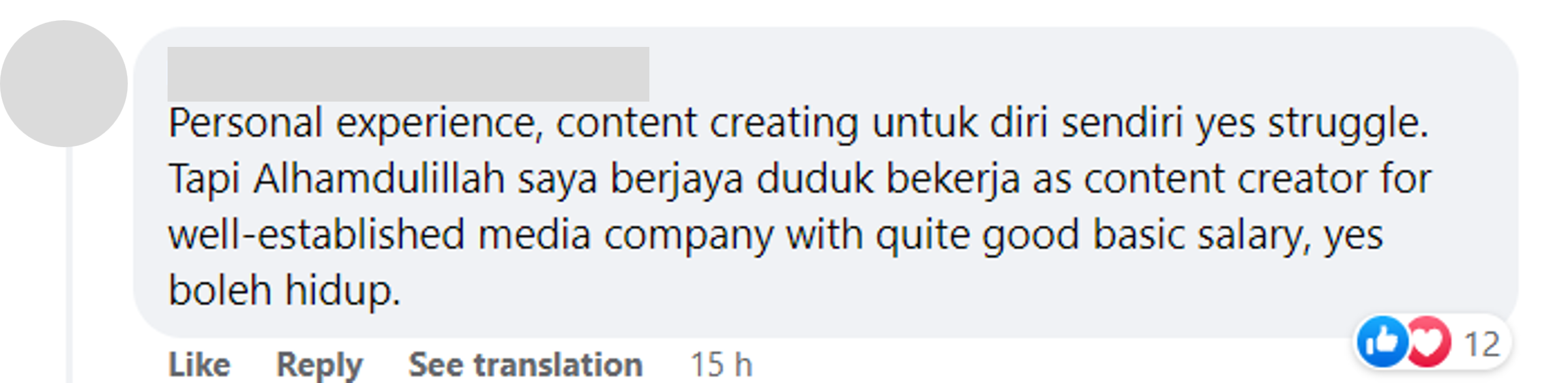Reply to this comment

pos(319,365)
